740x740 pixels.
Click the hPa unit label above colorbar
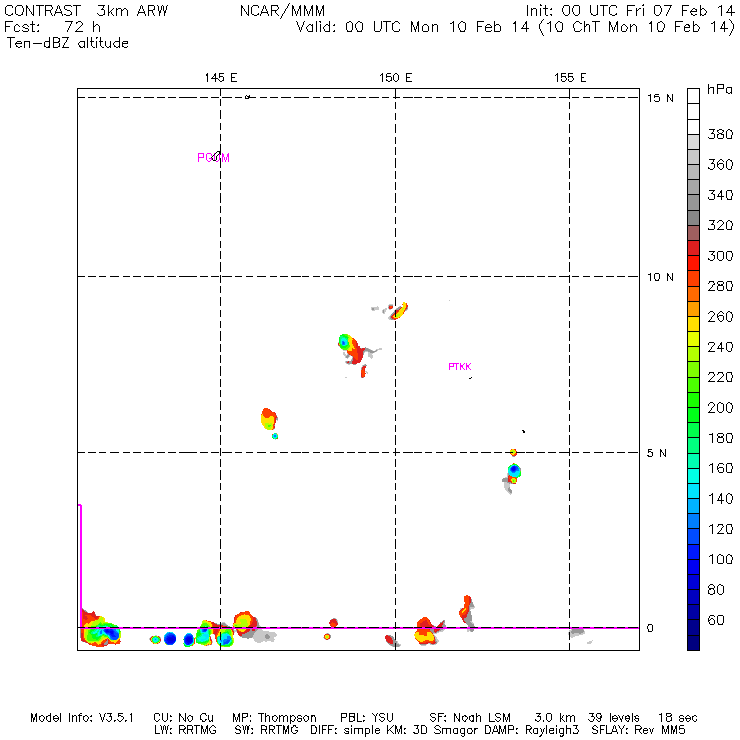click(720, 89)
